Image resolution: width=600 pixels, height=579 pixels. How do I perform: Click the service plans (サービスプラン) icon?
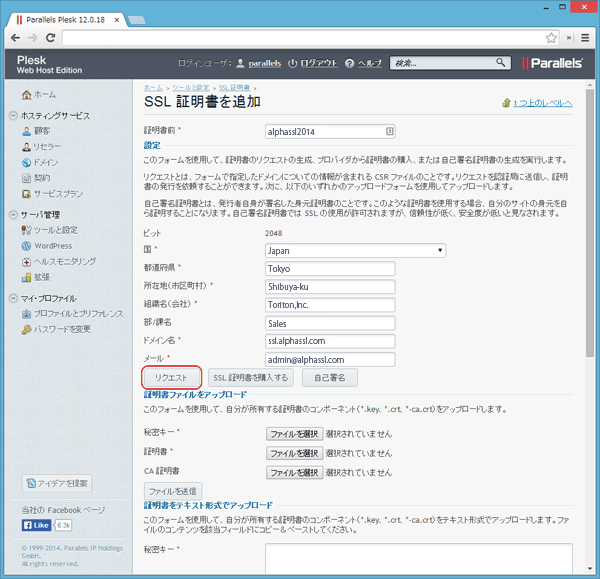pos(26,194)
